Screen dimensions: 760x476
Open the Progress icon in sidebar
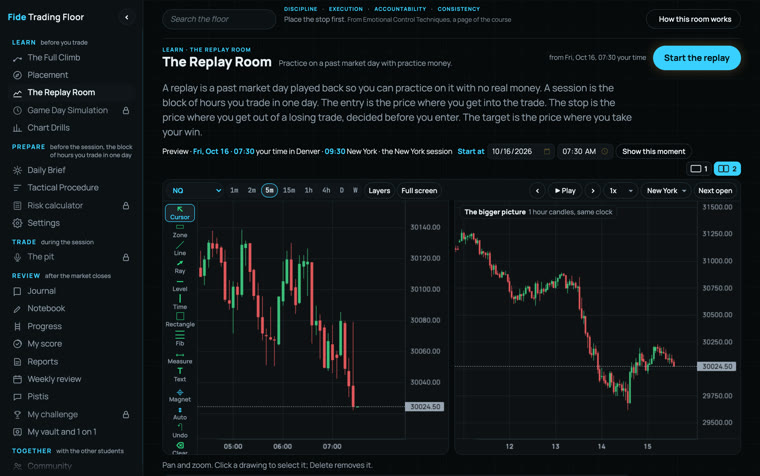17,327
